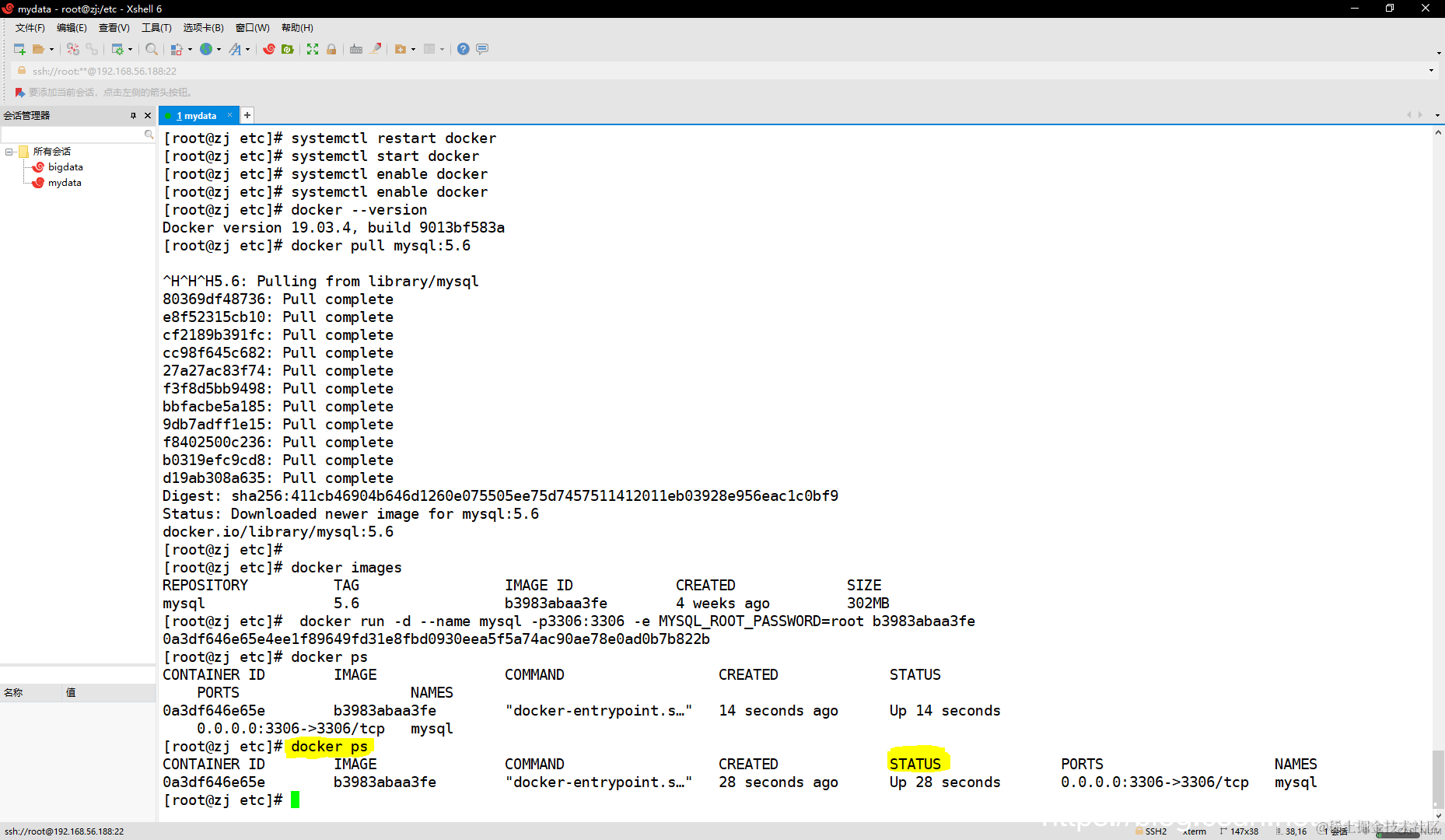Expand the color scheme dropdown arrow
This screenshot has height=840, width=1445.
pyautogui.click(x=190, y=49)
